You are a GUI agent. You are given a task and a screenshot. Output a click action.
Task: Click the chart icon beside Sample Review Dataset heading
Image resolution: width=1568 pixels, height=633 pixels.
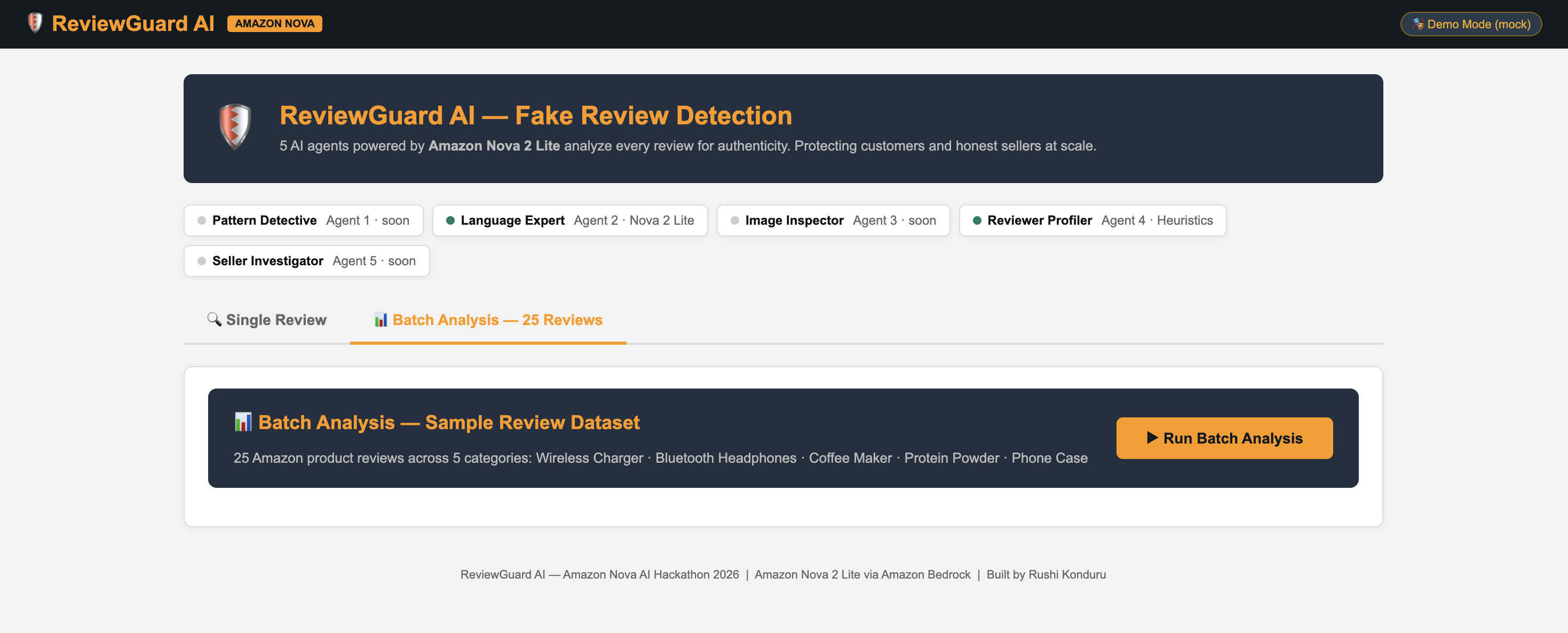(x=243, y=422)
